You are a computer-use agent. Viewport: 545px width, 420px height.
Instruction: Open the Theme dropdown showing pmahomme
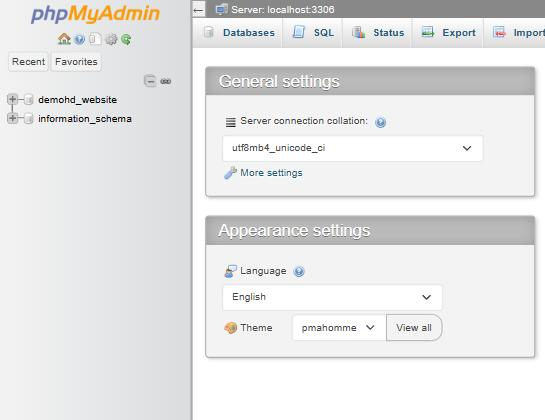click(339, 328)
